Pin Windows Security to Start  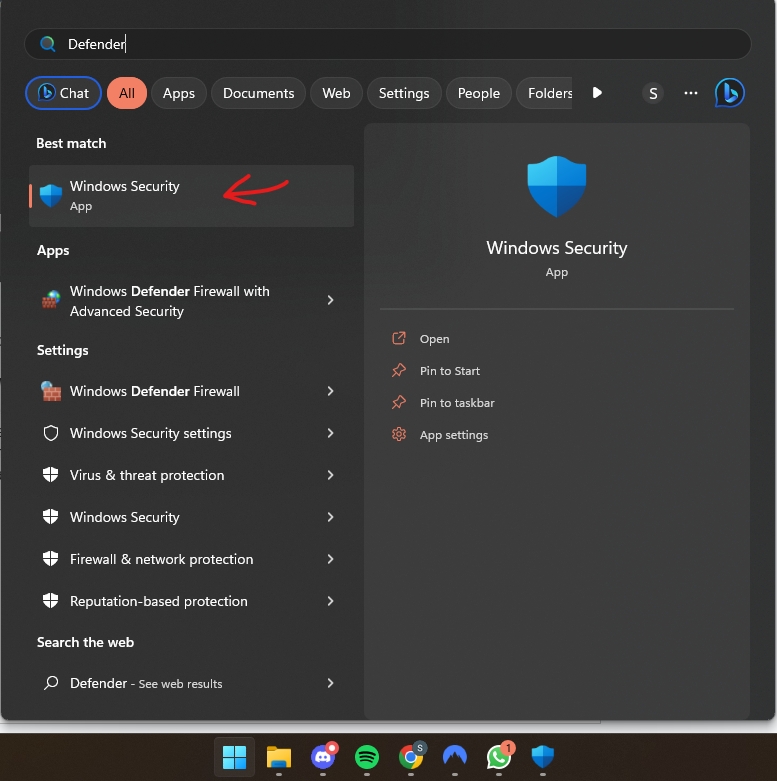click(449, 371)
